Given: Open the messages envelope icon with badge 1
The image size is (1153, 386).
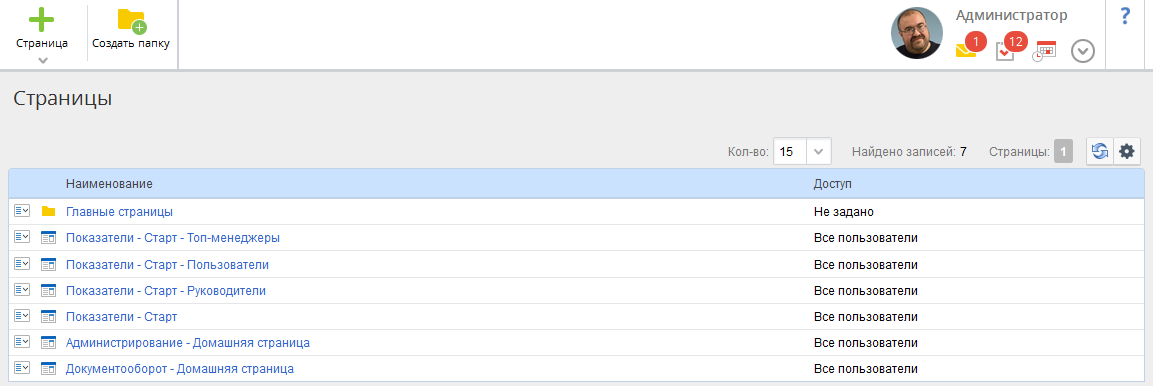Looking at the screenshot, I should click(x=967, y=49).
